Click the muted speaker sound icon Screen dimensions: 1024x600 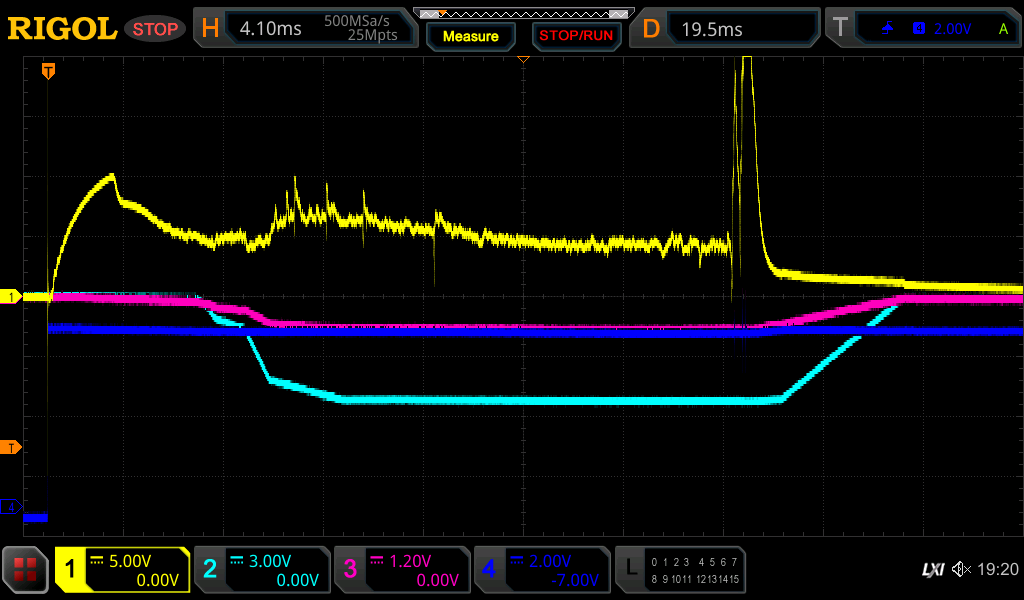pyautogui.click(x=962, y=569)
